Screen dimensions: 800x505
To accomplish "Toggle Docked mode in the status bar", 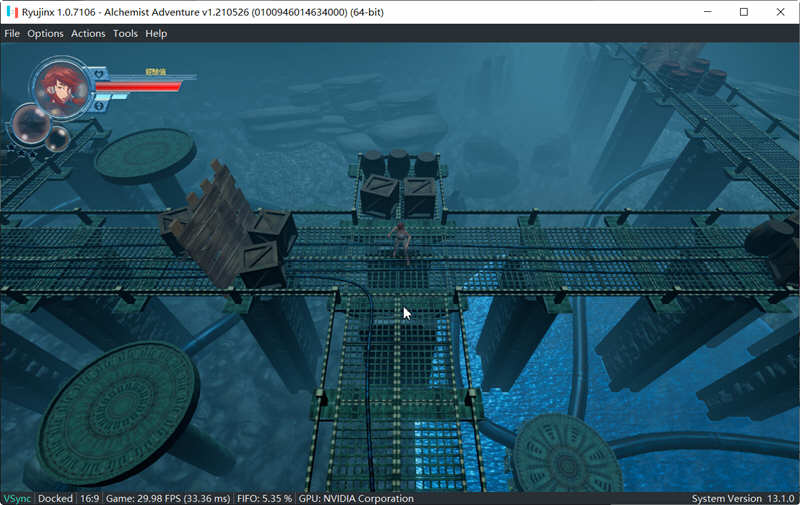I will pyautogui.click(x=55, y=498).
